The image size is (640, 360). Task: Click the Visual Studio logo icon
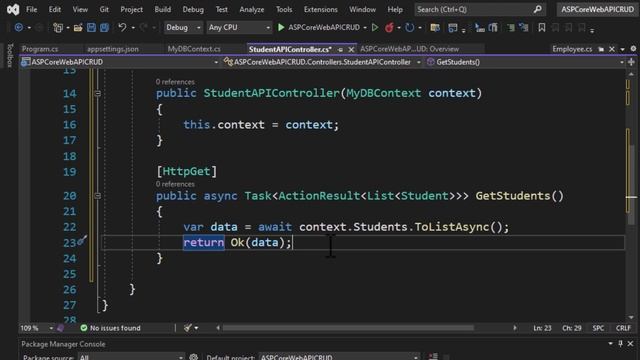click(13, 9)
